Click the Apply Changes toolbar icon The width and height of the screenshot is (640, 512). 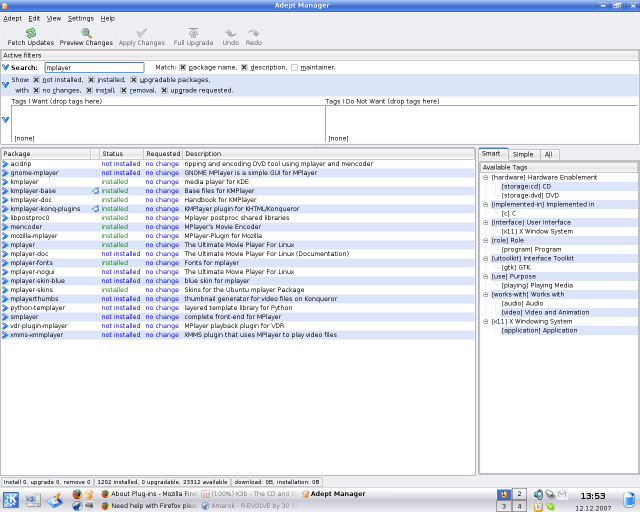coord(141,33)
